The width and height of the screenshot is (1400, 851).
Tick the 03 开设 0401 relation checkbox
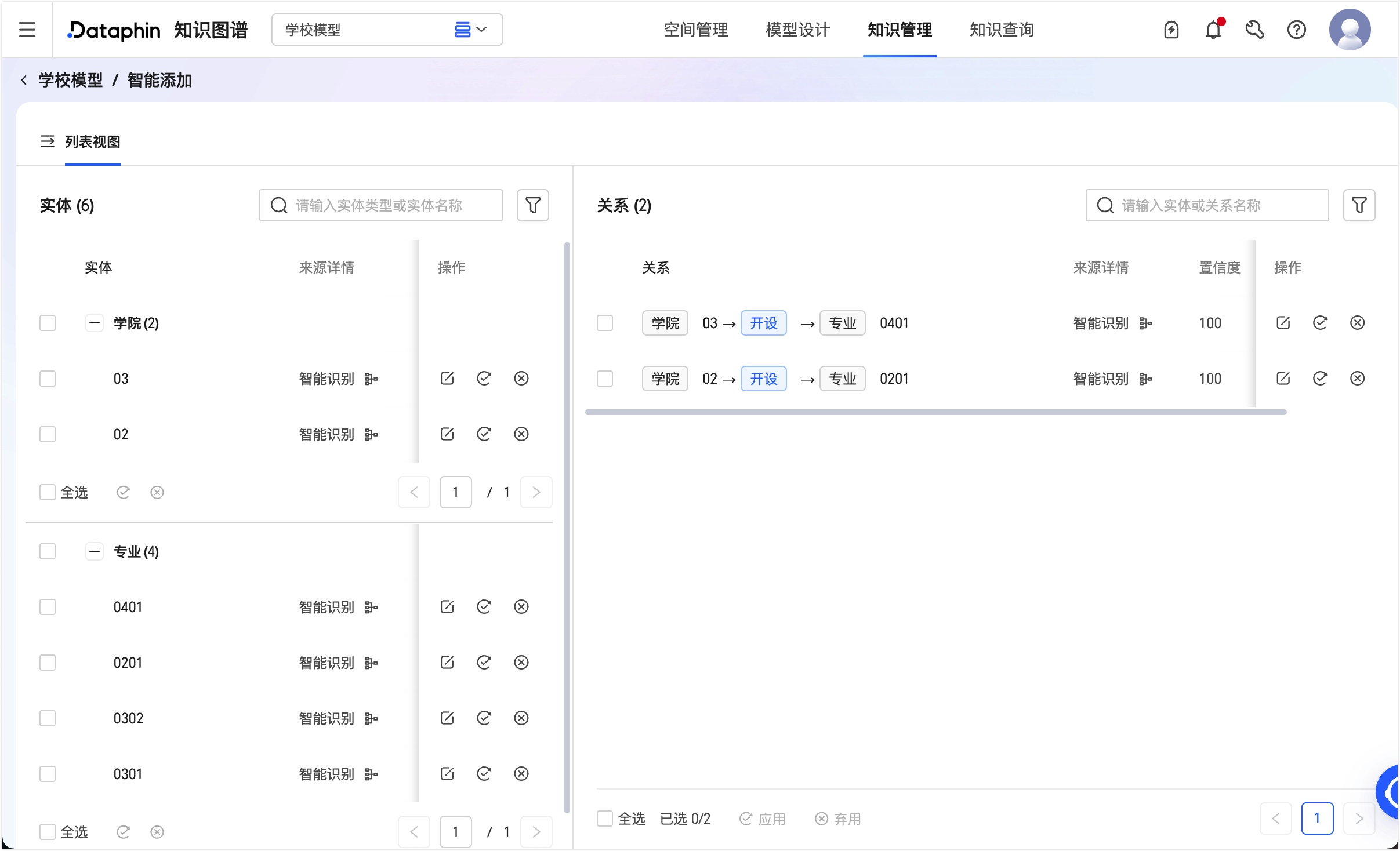tap(605, 323)
